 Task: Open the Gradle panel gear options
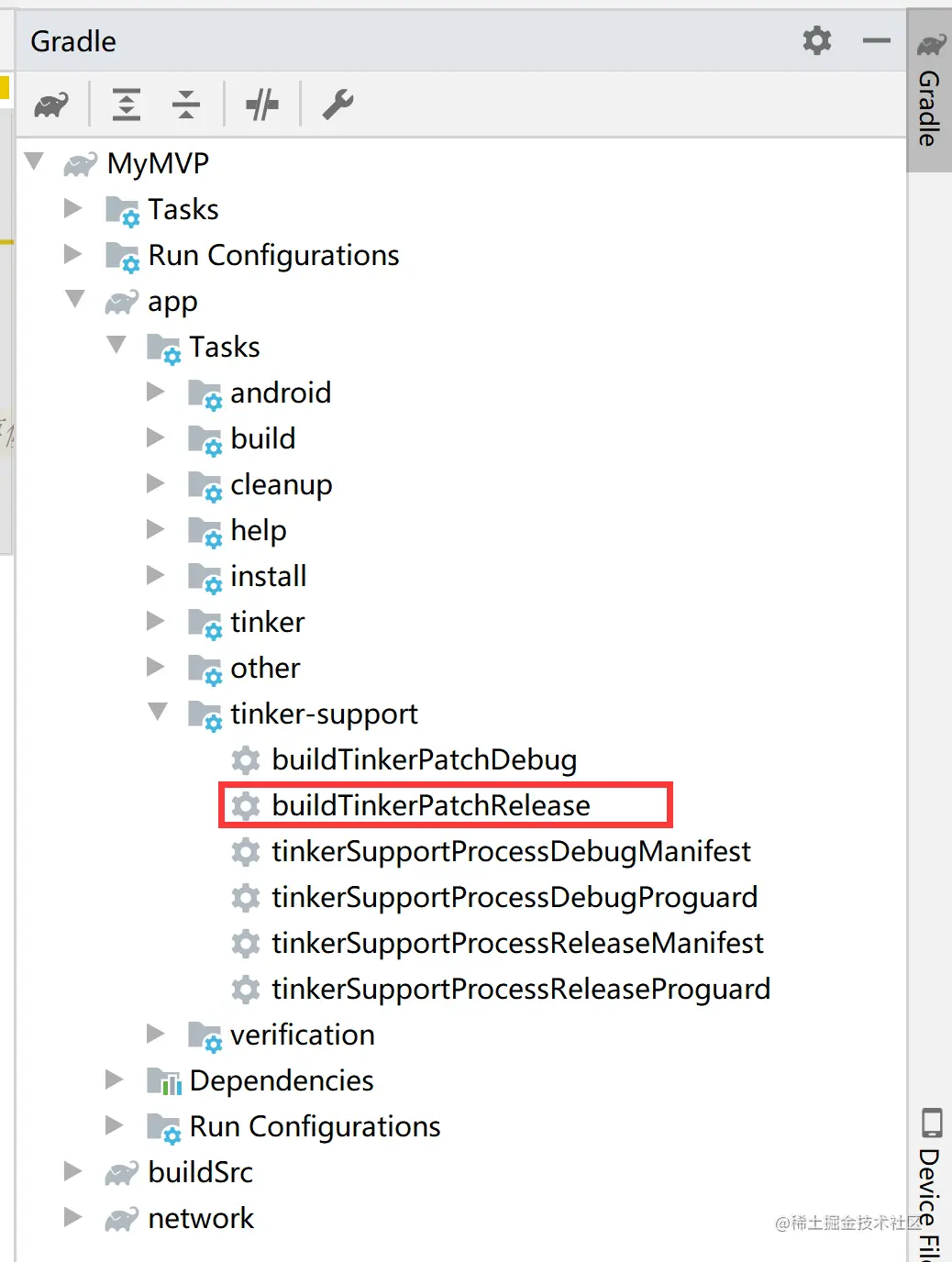816,40
